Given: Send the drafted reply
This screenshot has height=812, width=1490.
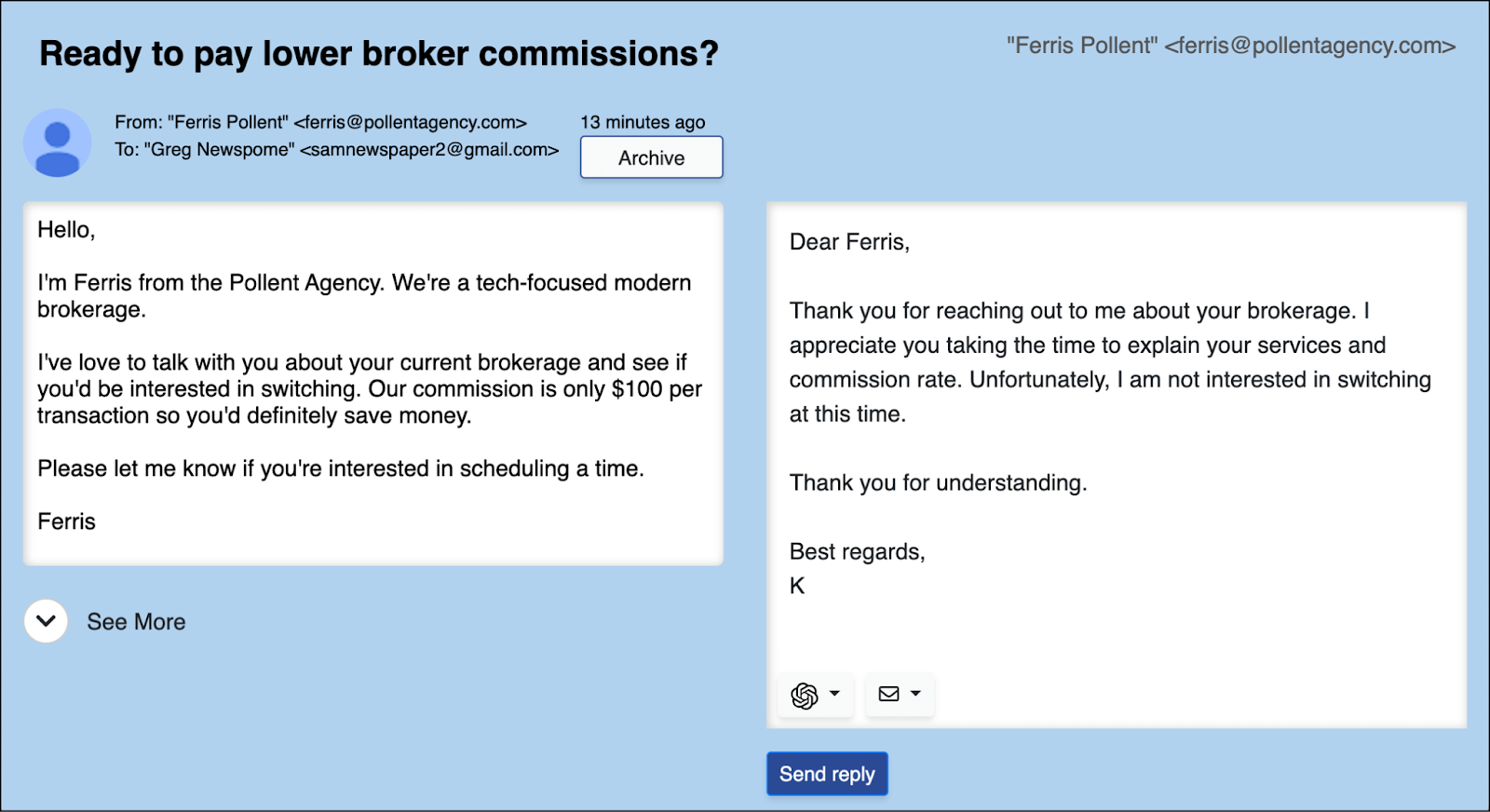Looking at the screenshot, I should [827, 774].
